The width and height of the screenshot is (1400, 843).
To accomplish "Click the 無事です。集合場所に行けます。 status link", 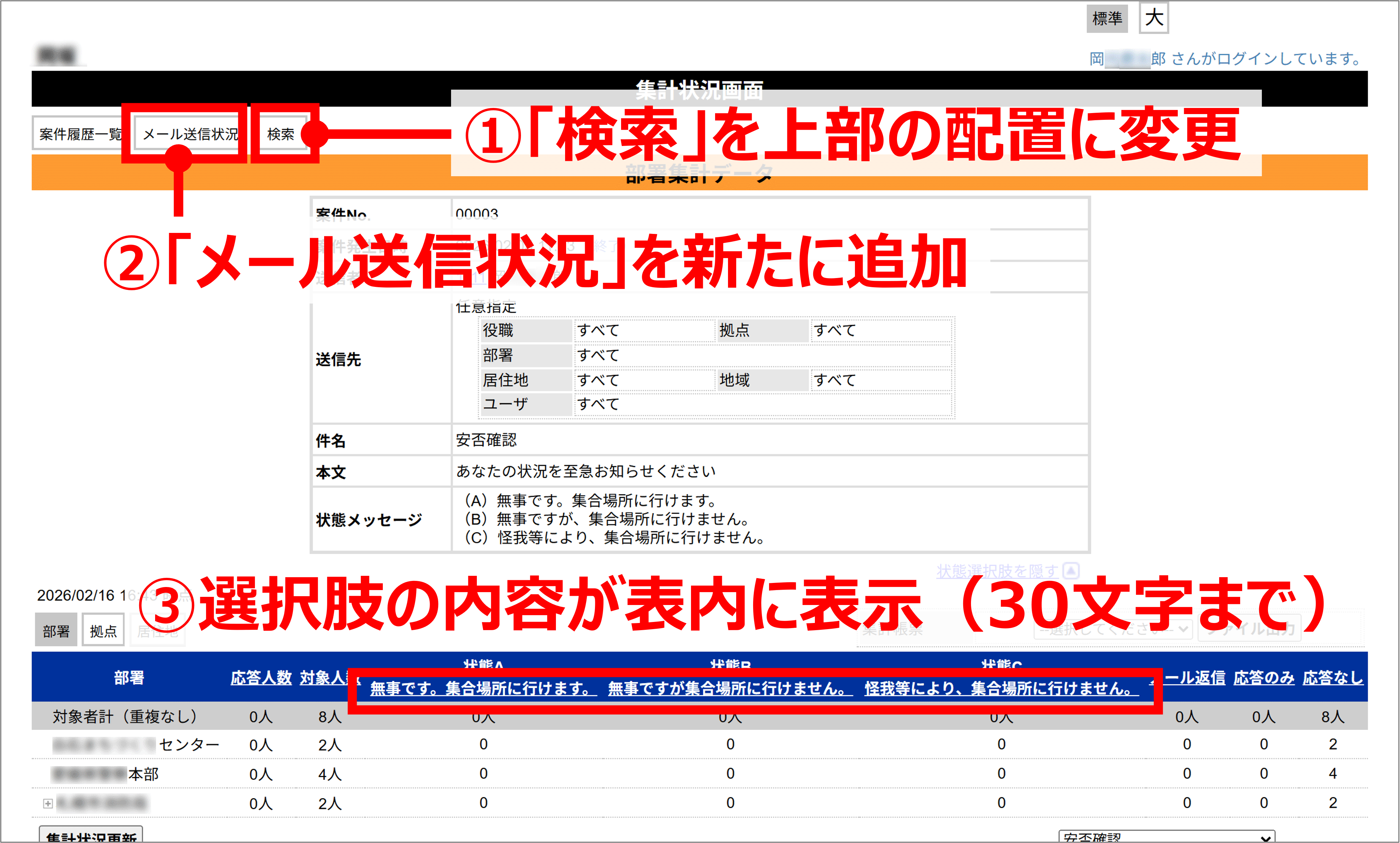I will click(x=480, y=690).
